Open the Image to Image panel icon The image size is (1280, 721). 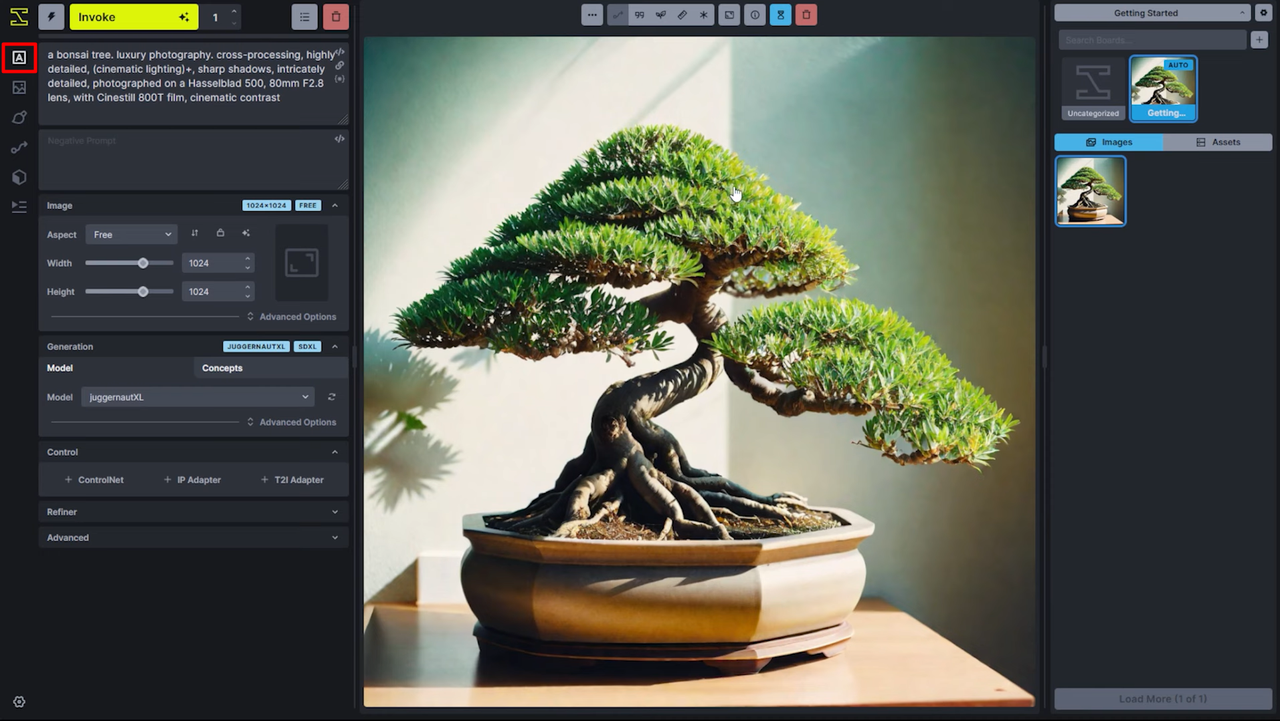coord(18,87)
